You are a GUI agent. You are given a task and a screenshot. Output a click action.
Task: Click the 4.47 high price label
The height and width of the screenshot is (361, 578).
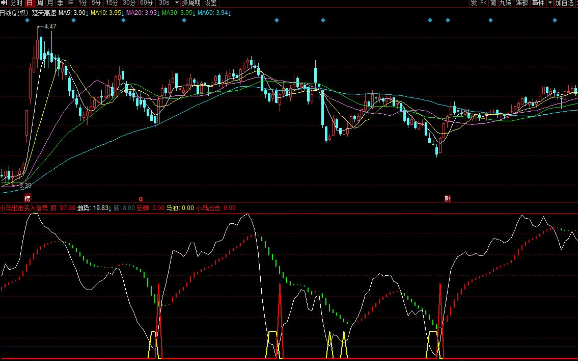(x=50, y=27)
